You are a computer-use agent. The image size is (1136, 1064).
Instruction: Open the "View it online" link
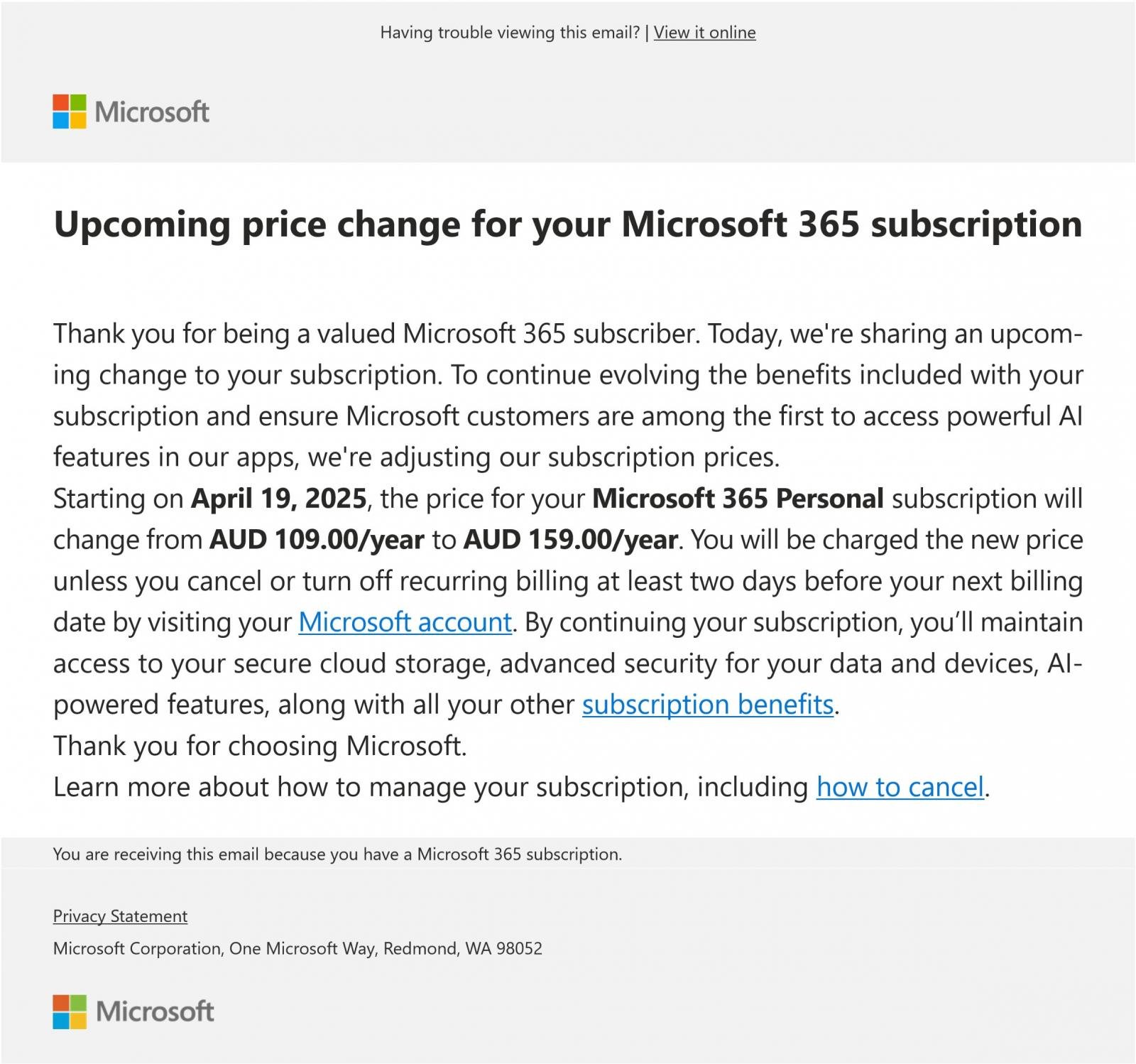[x=704, y=33]
